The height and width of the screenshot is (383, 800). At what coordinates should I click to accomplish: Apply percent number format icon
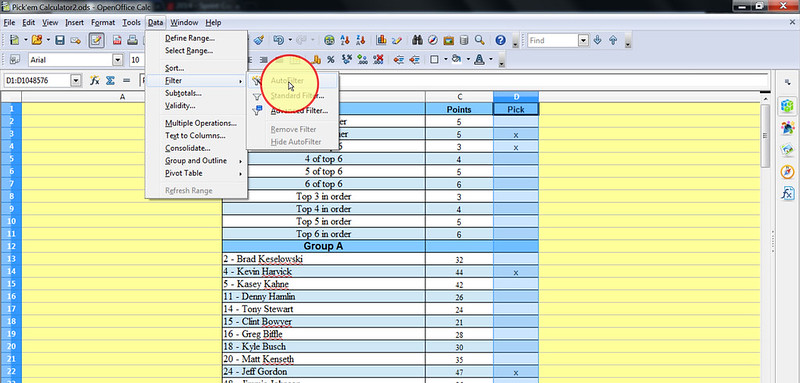(331, 60)
